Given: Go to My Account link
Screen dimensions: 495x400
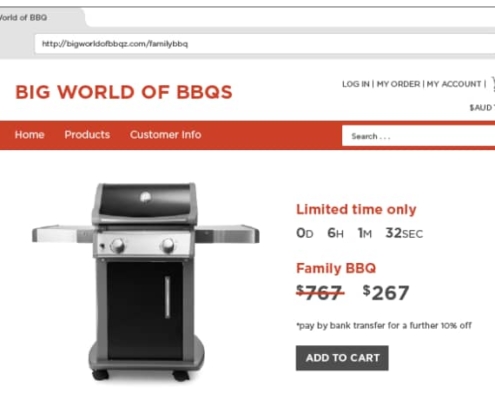Looking at the screenshot, I should click(454, 84).
